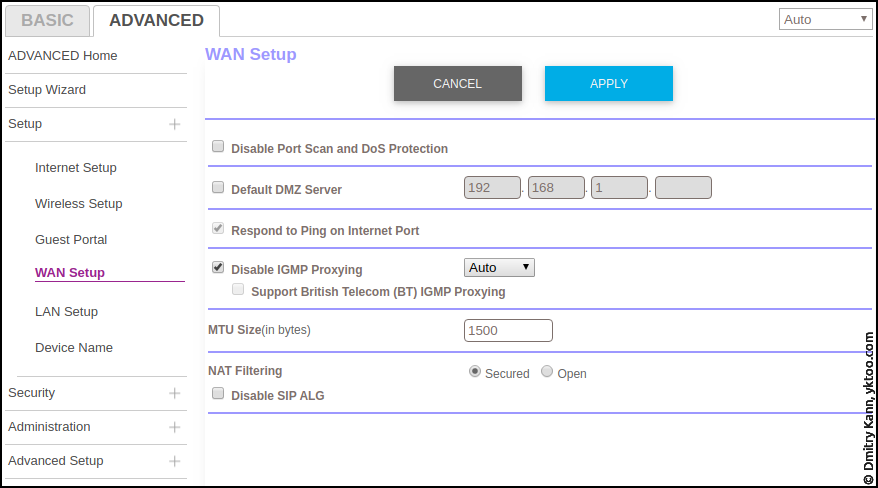
Task: Click DMZ second octet field showing 168
Action: pyautogui.click(x=556, y=187)
